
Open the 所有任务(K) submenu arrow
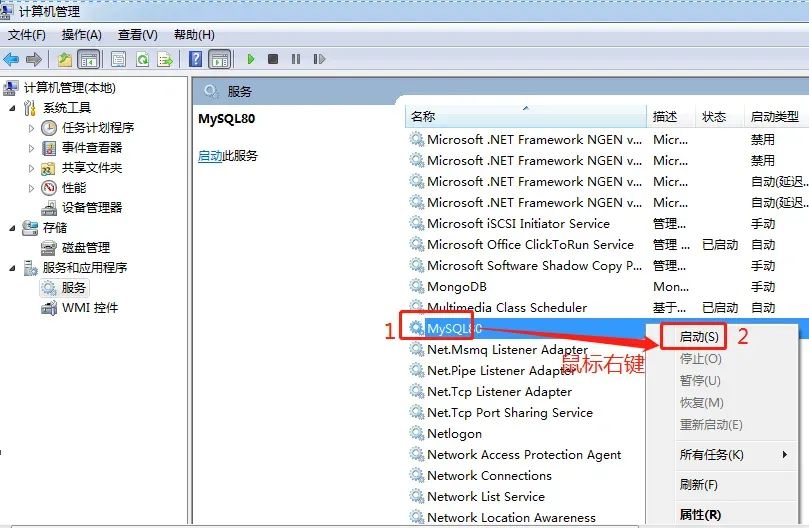[785, 454]
